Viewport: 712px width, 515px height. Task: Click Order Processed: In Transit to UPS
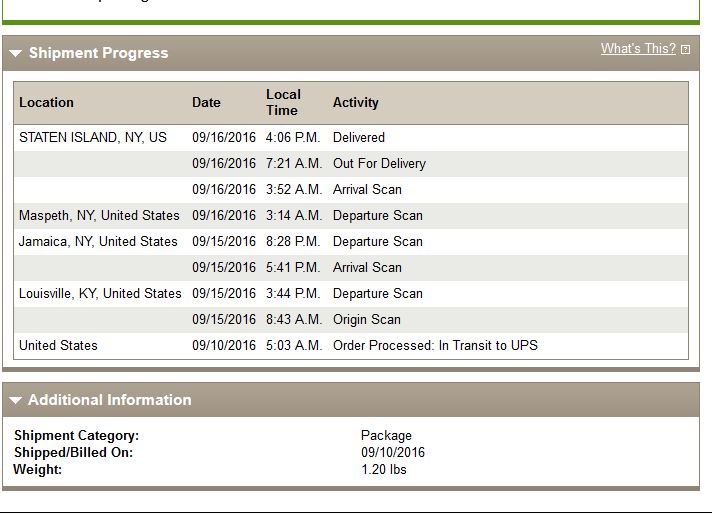(x=435, y=345)
